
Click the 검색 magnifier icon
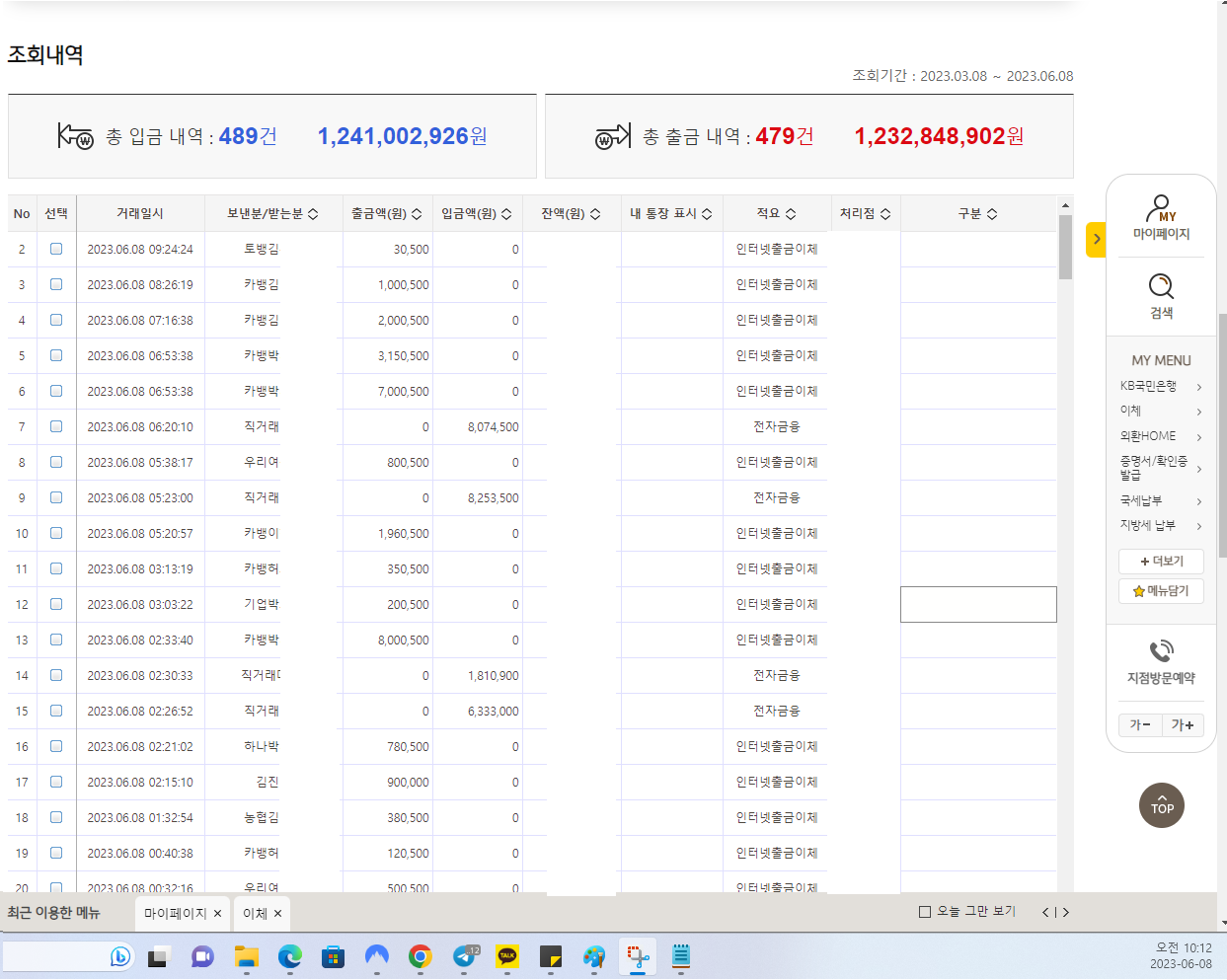pyautogui.click(x=1161, y=288)
